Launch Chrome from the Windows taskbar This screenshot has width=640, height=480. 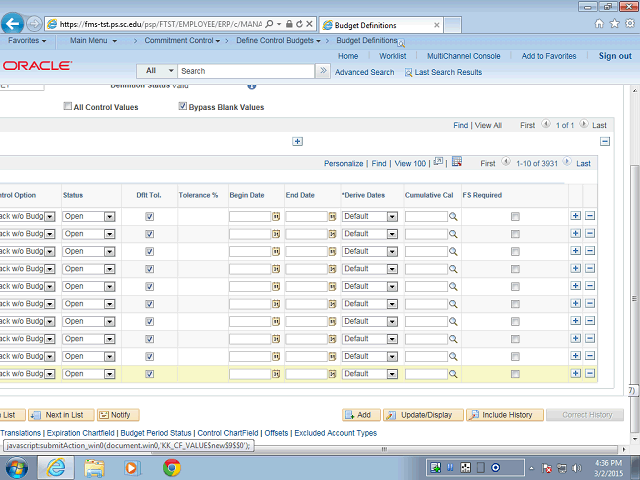171,467
